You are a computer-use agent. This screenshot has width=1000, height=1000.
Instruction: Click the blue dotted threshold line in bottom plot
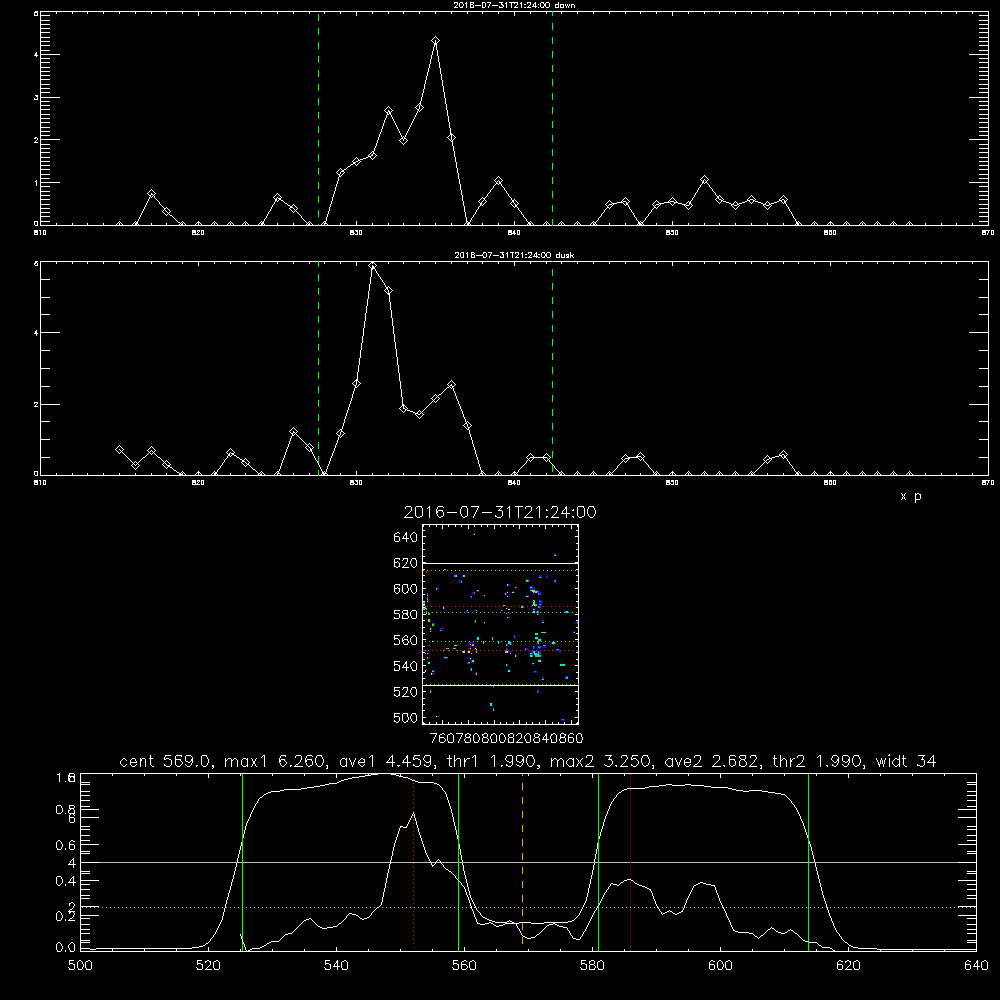coord(528,907)
